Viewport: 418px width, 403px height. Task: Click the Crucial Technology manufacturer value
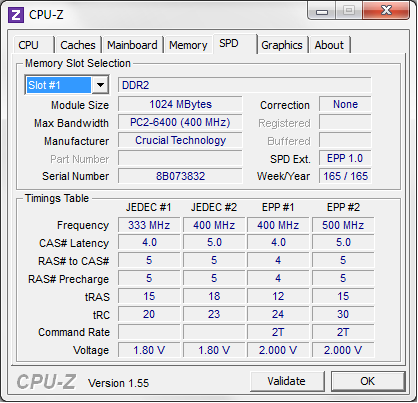pos(180,140)
